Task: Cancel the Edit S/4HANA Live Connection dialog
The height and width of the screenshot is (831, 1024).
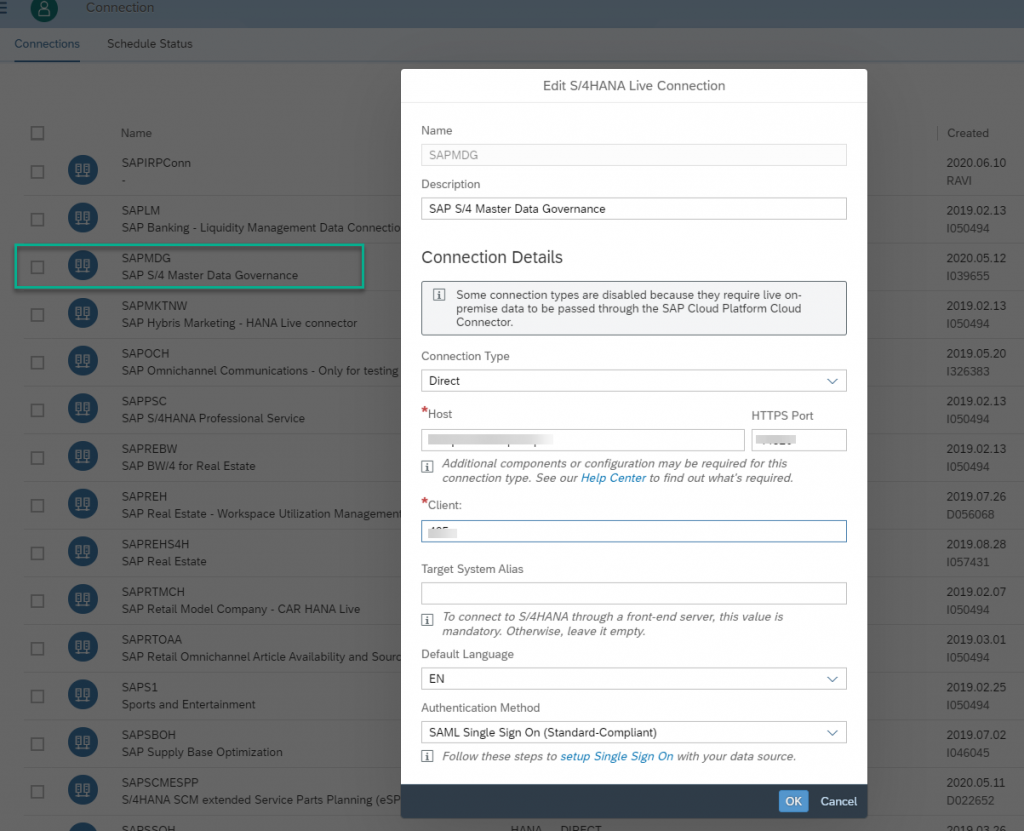Action: coord(839,801)
